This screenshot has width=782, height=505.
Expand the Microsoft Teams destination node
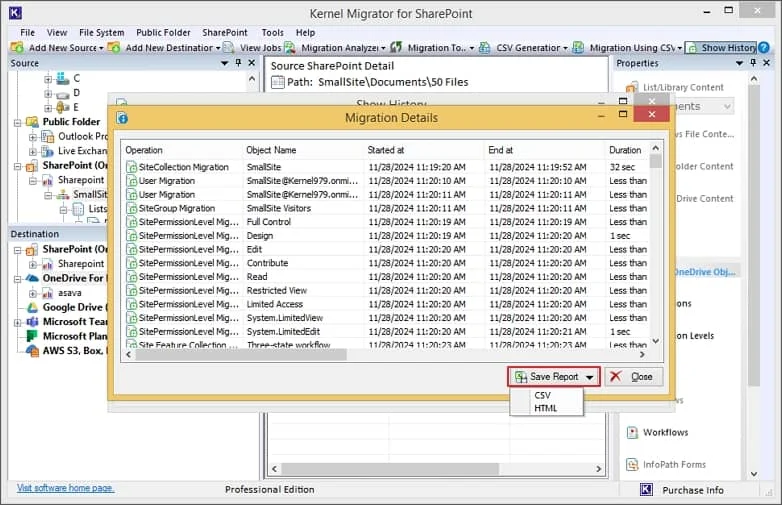pyautogui.click(x=17, y=322)
